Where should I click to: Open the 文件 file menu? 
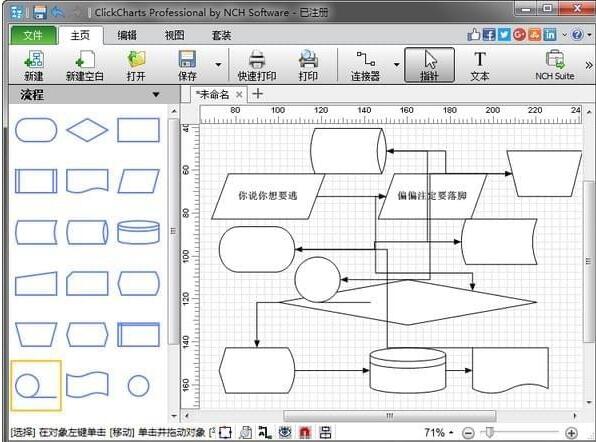[x=33, y=35]
